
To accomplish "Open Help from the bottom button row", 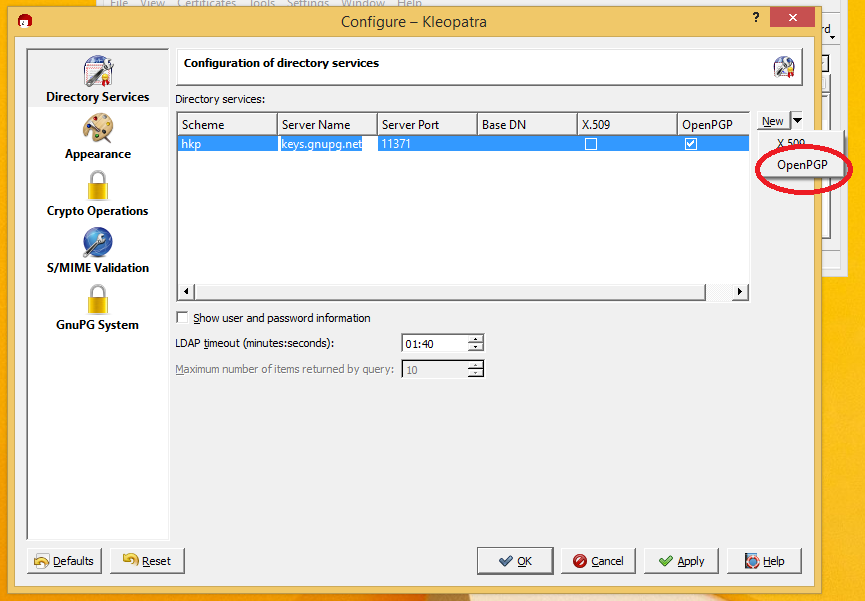I will pyautogui.click(x=764, y=561).
